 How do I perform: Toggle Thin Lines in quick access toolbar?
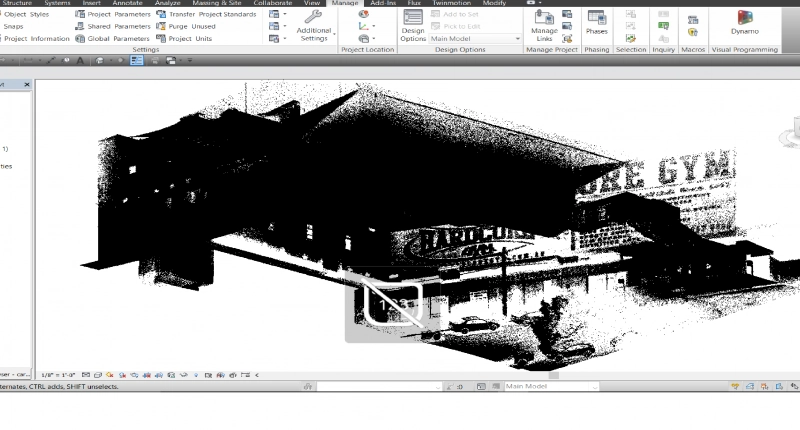(136, 60)
